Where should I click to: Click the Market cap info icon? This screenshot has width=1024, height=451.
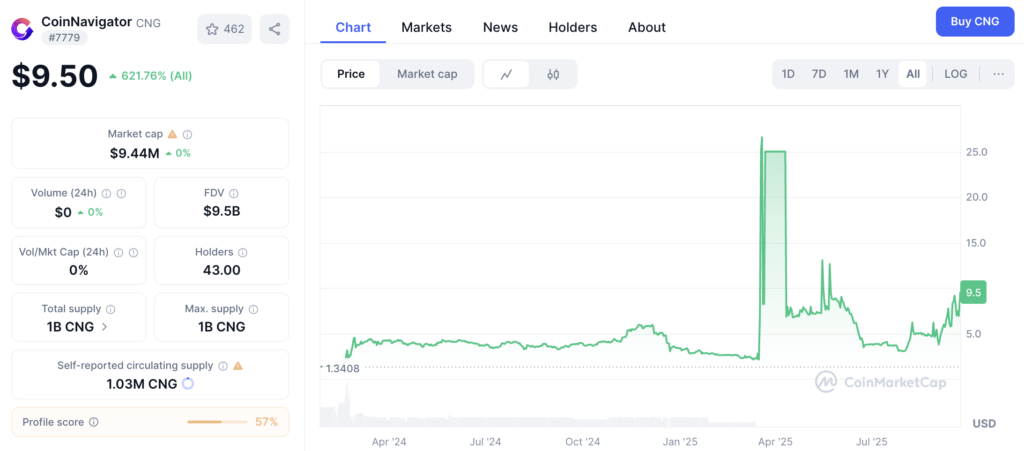187,134
